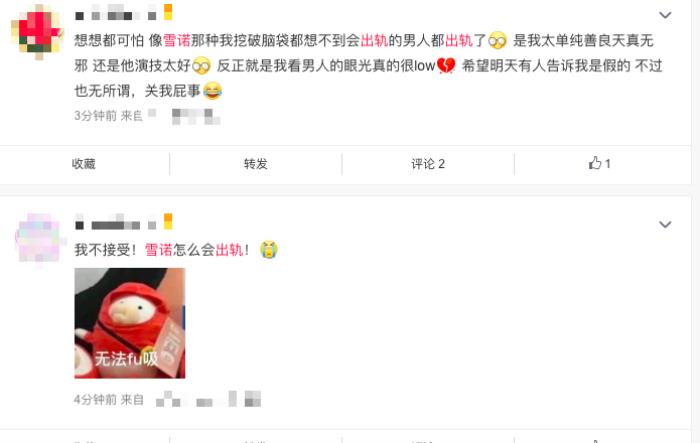The height and width of the screenshot is (443, 700).
Task: Click the first post's blurred username
Action: 116,13
